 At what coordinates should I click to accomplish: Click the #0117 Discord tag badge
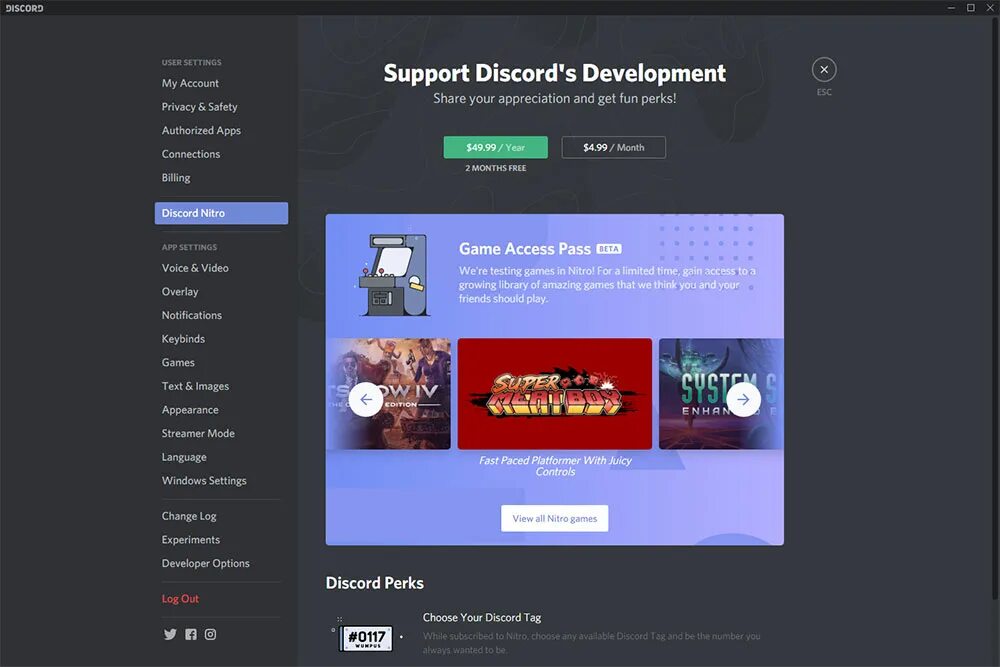[x=367, y=638]
